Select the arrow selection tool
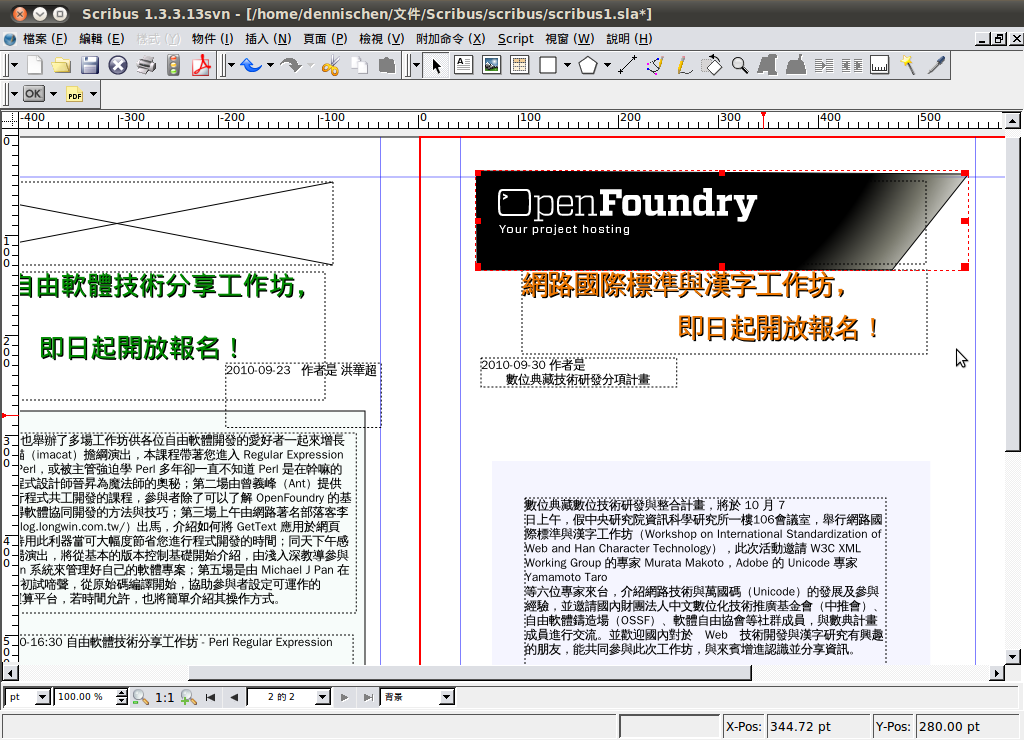Viewport: 1024px width, 740px height. coord(436,65)
